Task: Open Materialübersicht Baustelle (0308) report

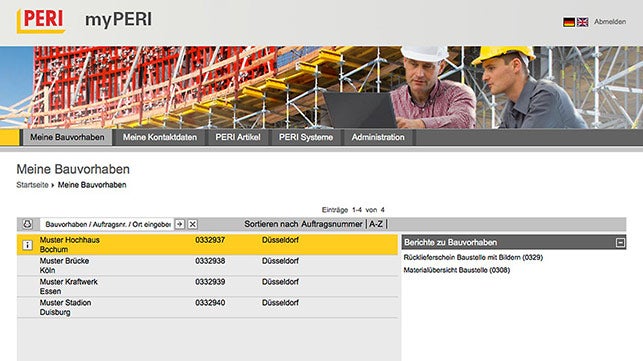Action: click(457, 270)
